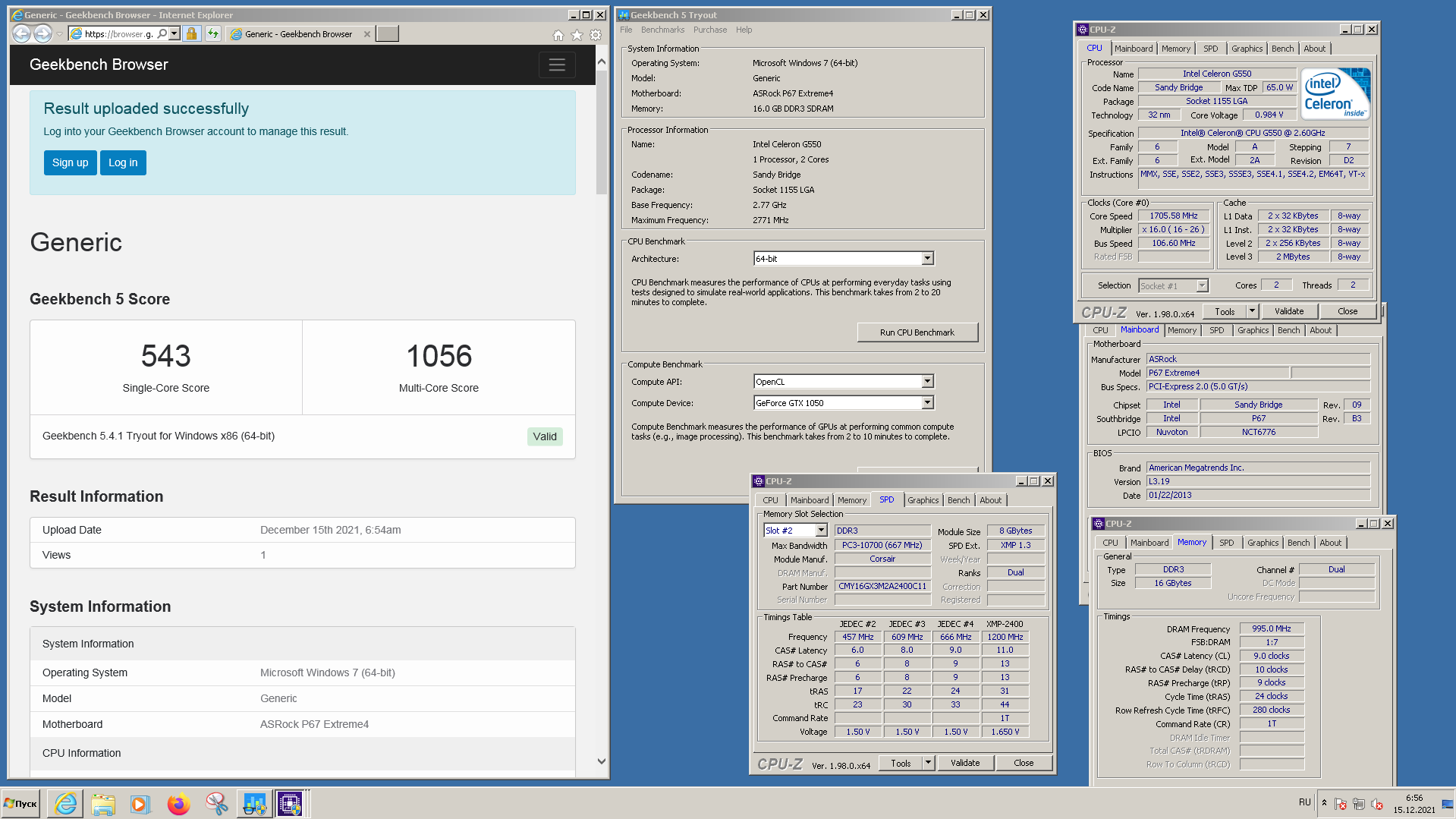Screen dimensions: 1456x819
Task: Click the search magnifier in address bar
Action: coord(162,33)
